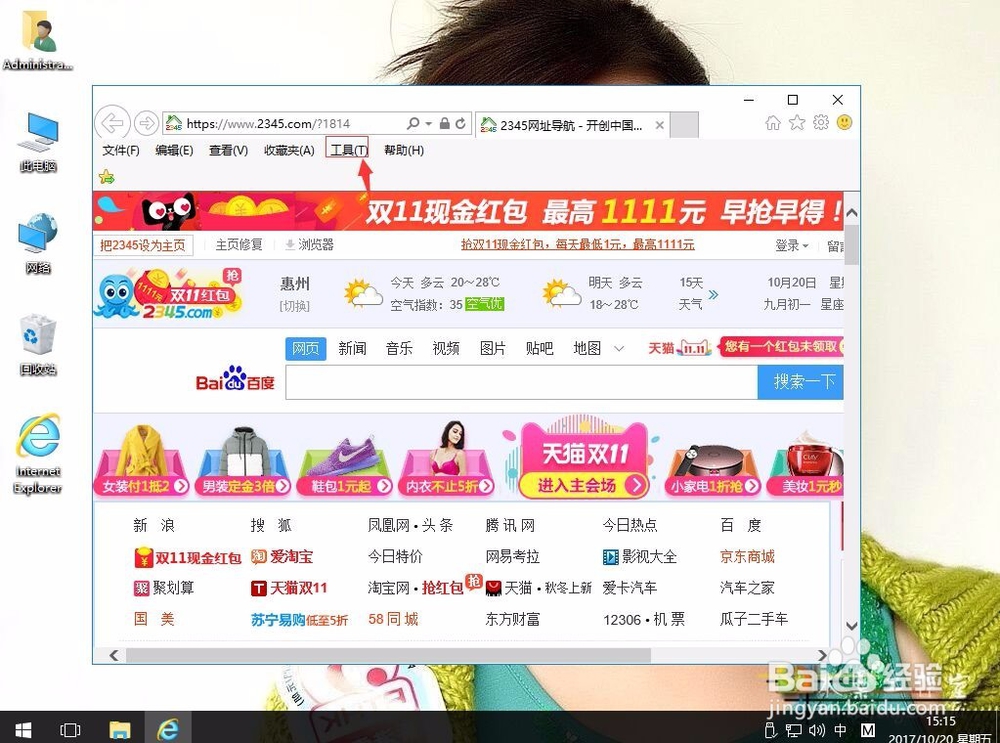
Task: Open the 帮助(H) menu
Action: tap(404, 151)
